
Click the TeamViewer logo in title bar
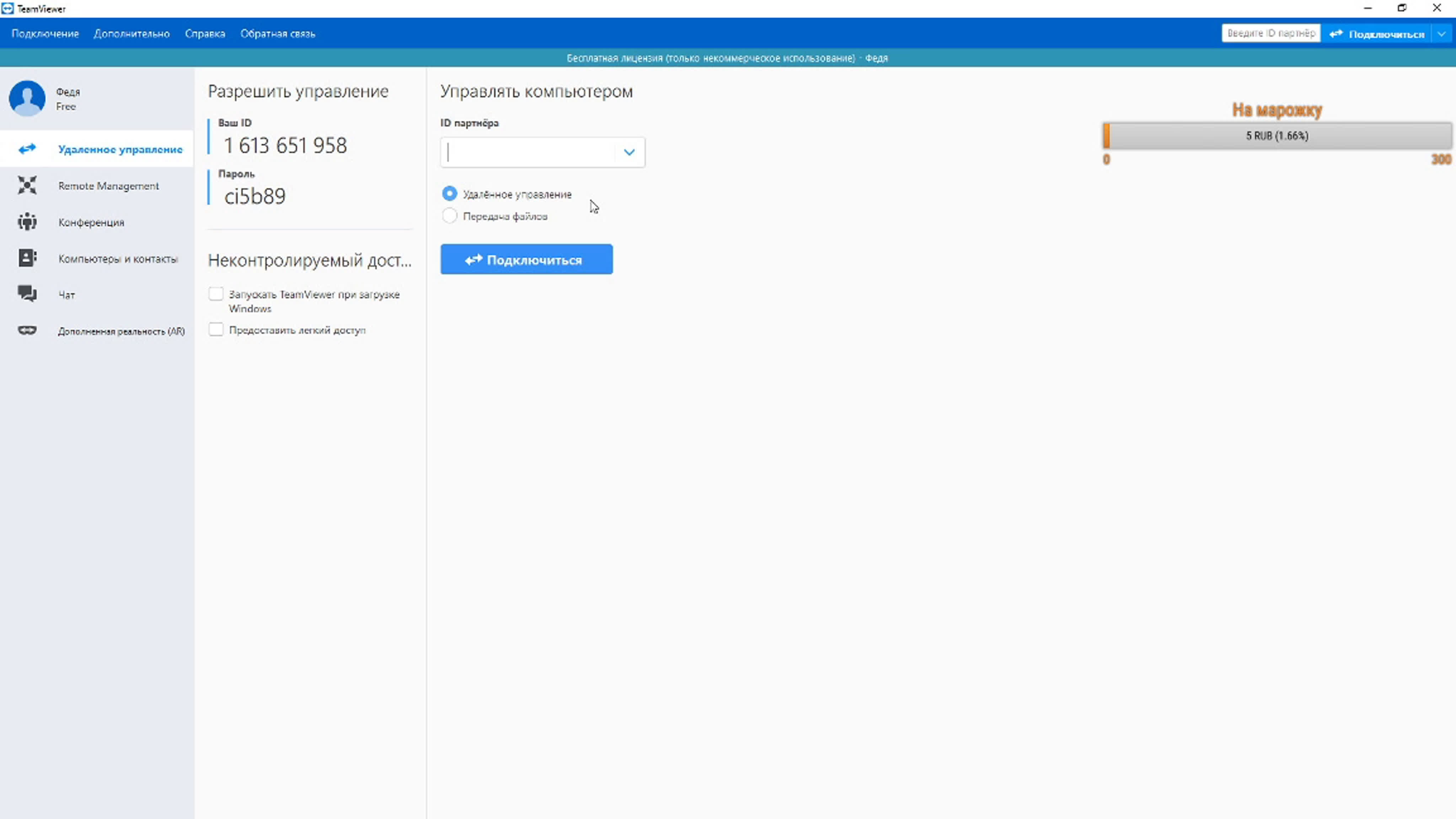pos(7,9)
